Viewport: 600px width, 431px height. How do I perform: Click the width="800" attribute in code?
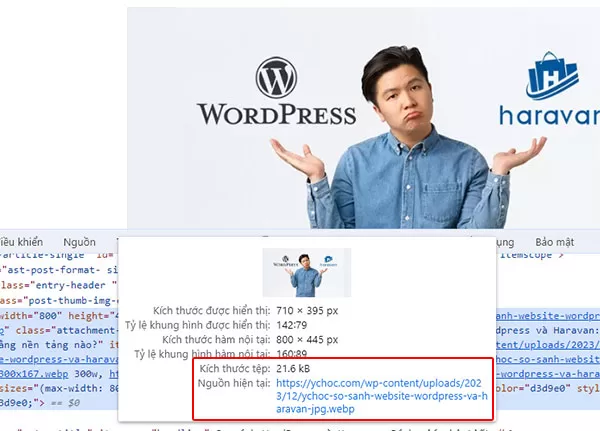click(x=31, y=316)
